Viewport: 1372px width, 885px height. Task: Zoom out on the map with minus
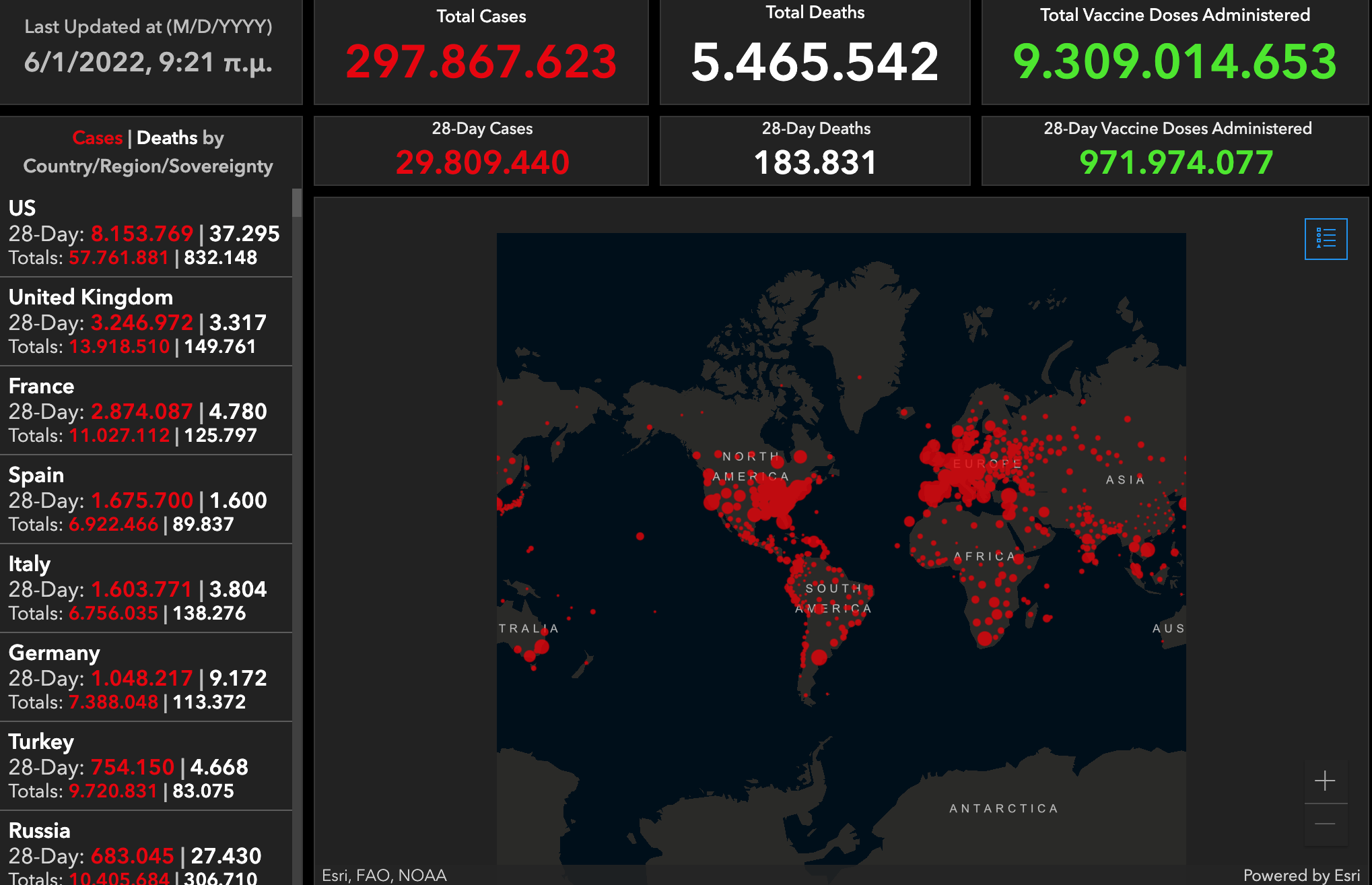click(1325, 824)
